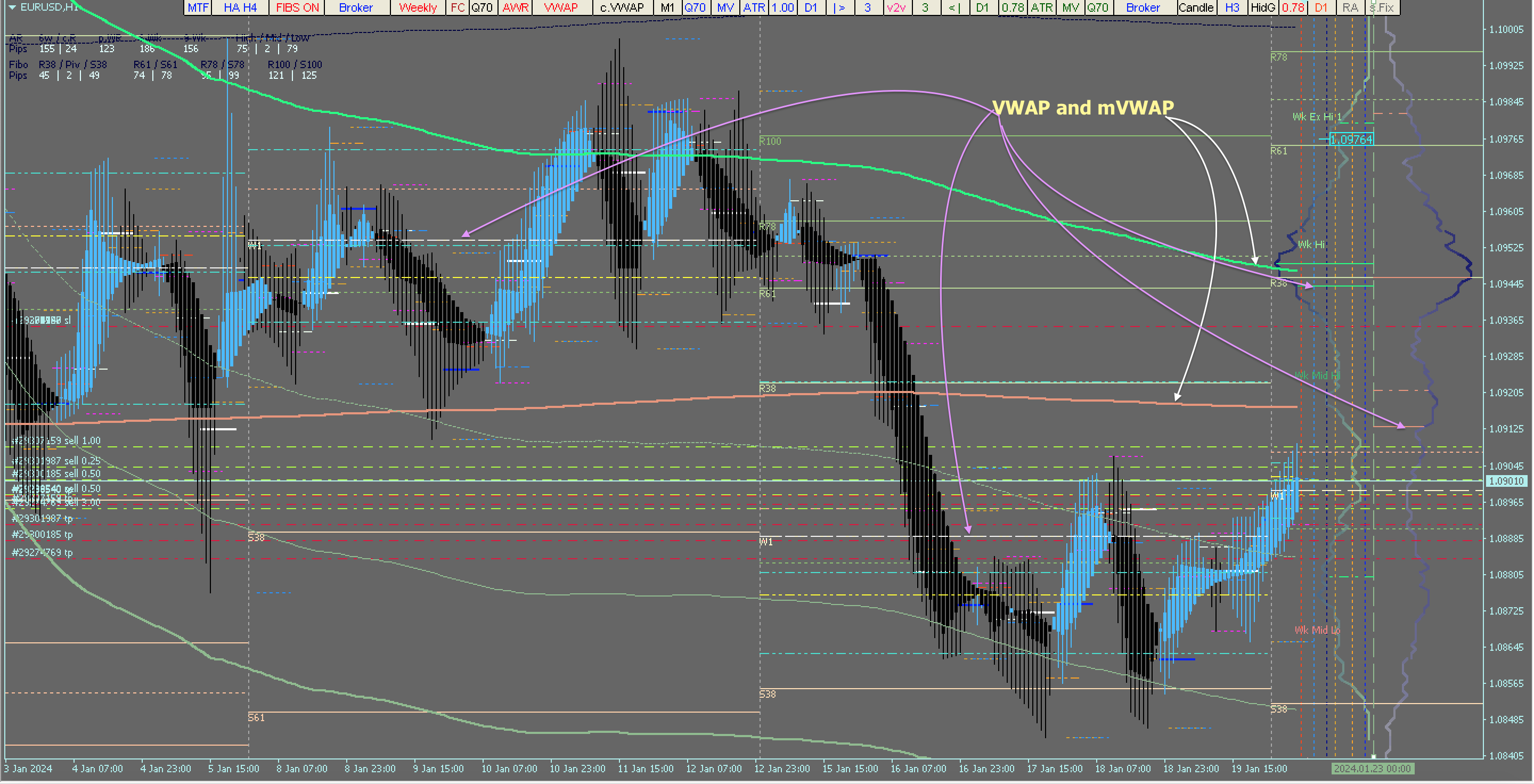This screenshot has height=784, width=1534.
Task: Turn off the FIBS ON toggle
Action: click(297, 7)
